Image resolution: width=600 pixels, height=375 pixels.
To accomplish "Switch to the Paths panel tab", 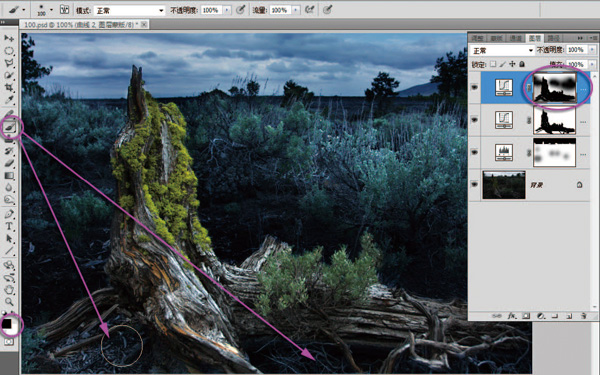I will click(x=554, y=38).
